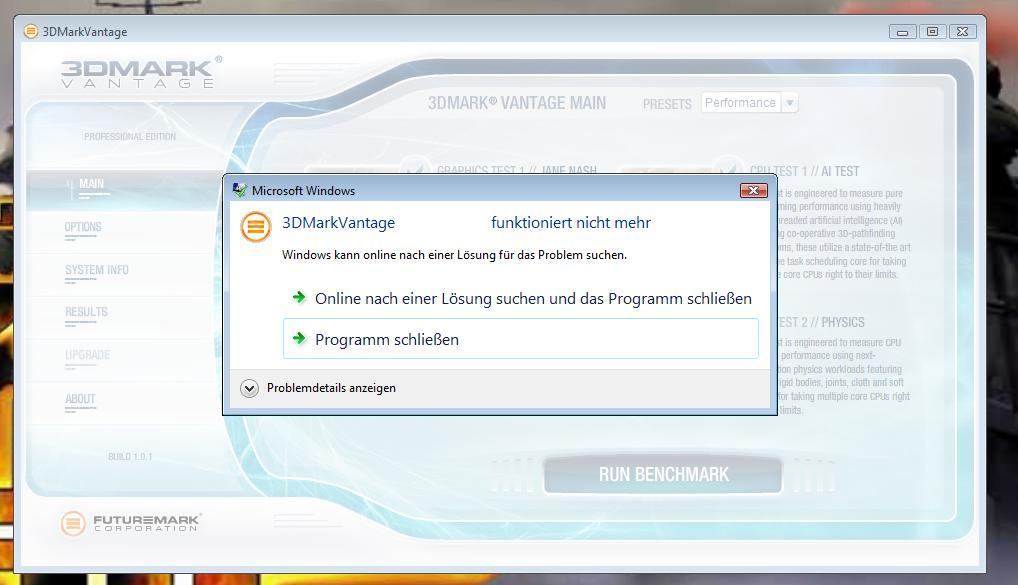The image size is (1018, 585).
Task: Minimize the 3DMarkVantage window
Action: point(902,32)
